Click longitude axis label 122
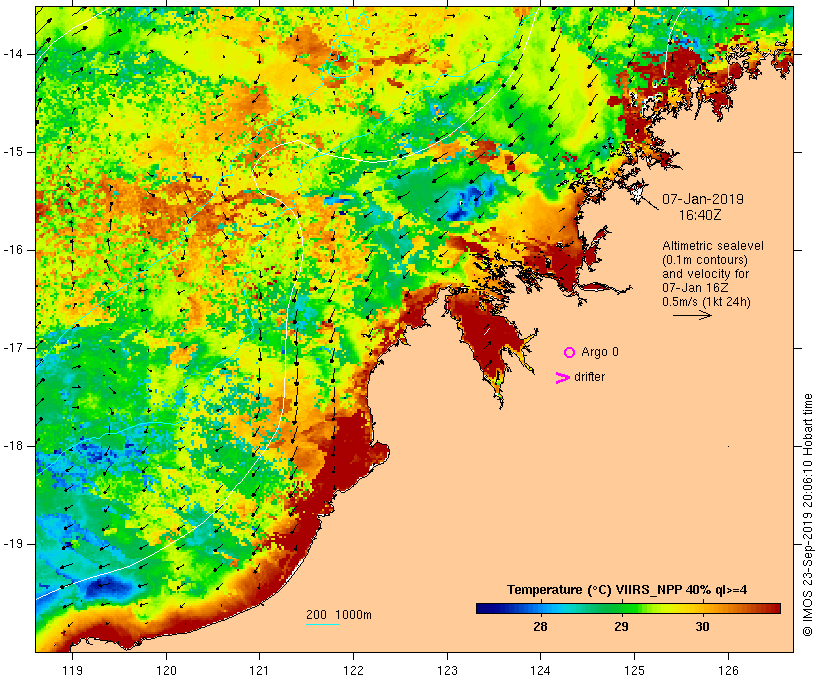The width and height of the screenshot is (820, 680). [354, 670]
